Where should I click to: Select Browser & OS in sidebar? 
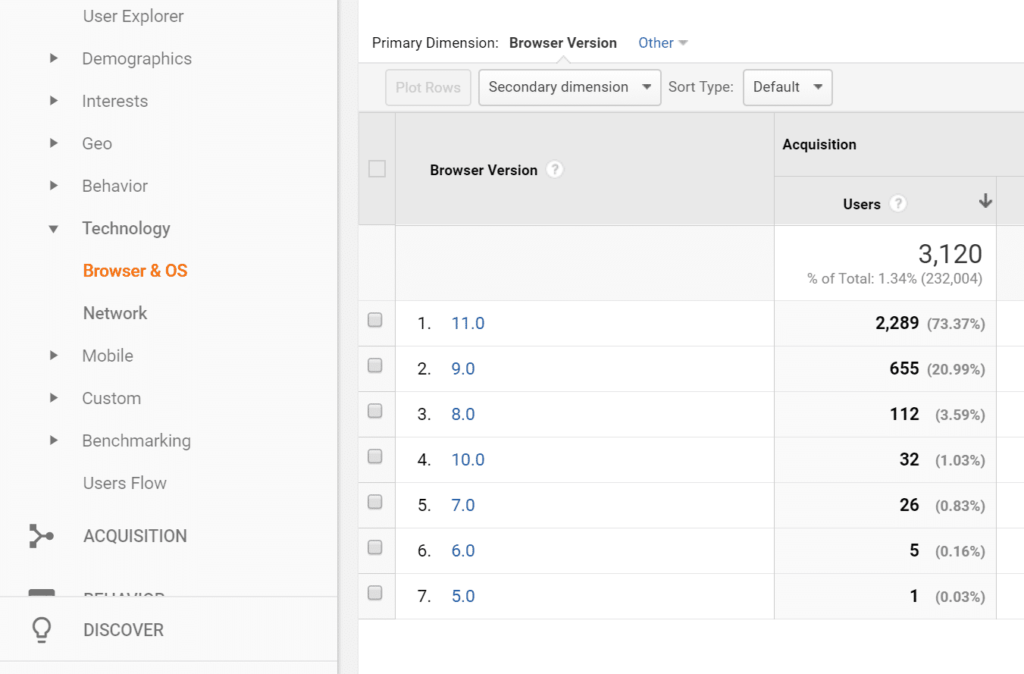click(x=135, y=271)
